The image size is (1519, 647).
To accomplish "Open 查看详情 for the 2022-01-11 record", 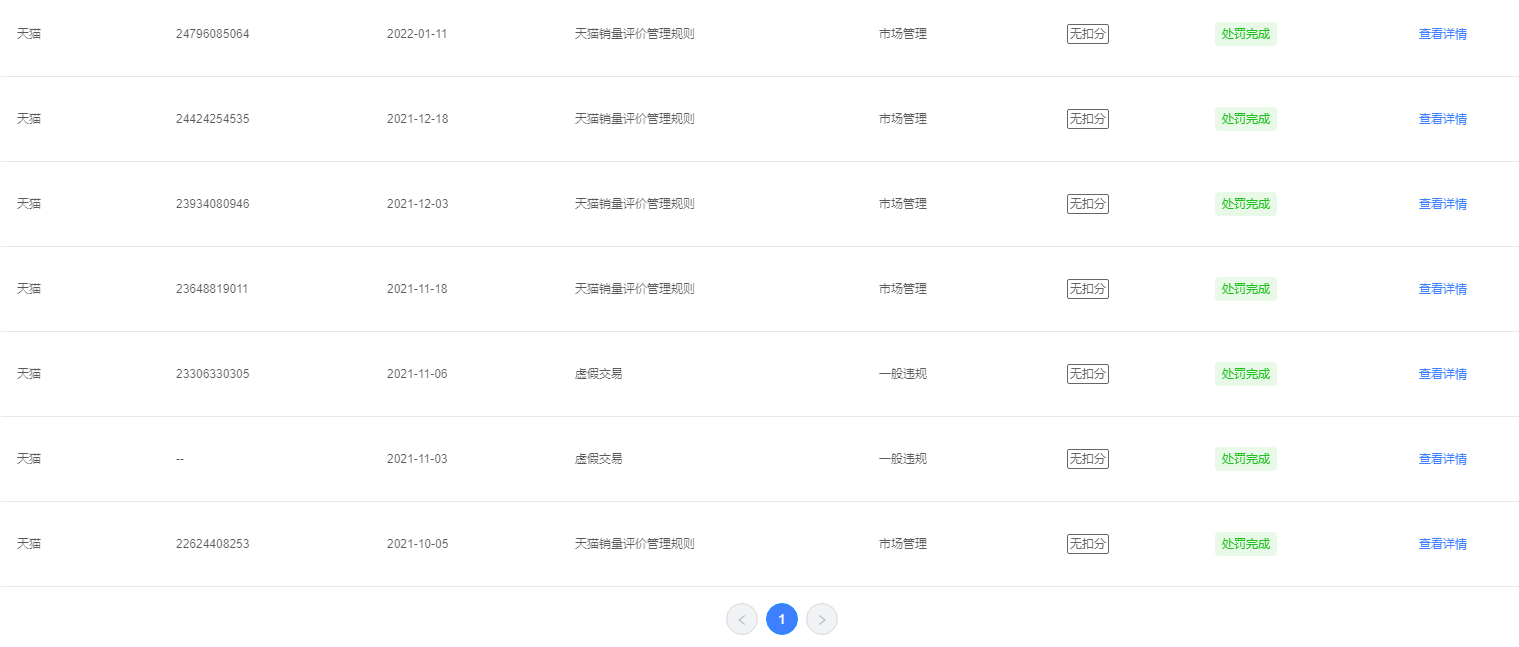I will pyautogui.click(x=1443, y=34).
